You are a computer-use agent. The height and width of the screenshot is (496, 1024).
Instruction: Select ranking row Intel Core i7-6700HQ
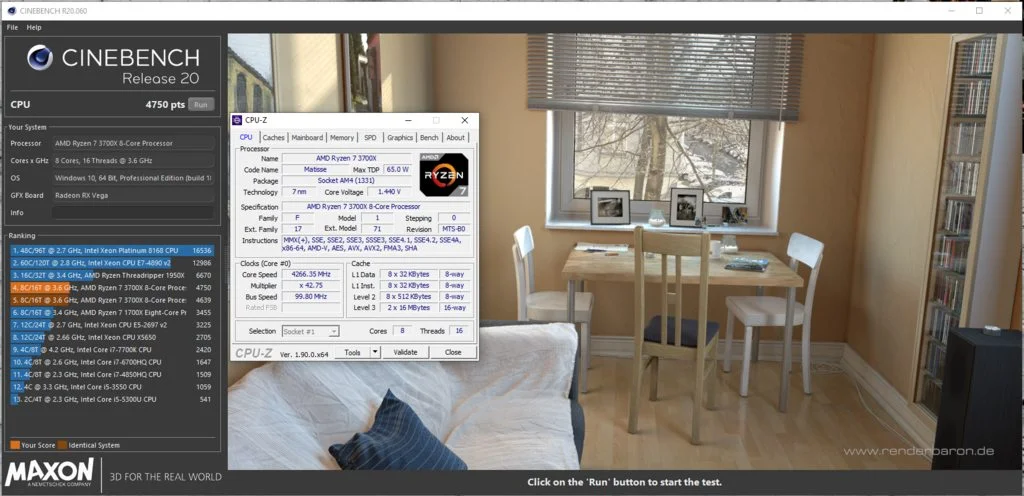coord(112,362)
